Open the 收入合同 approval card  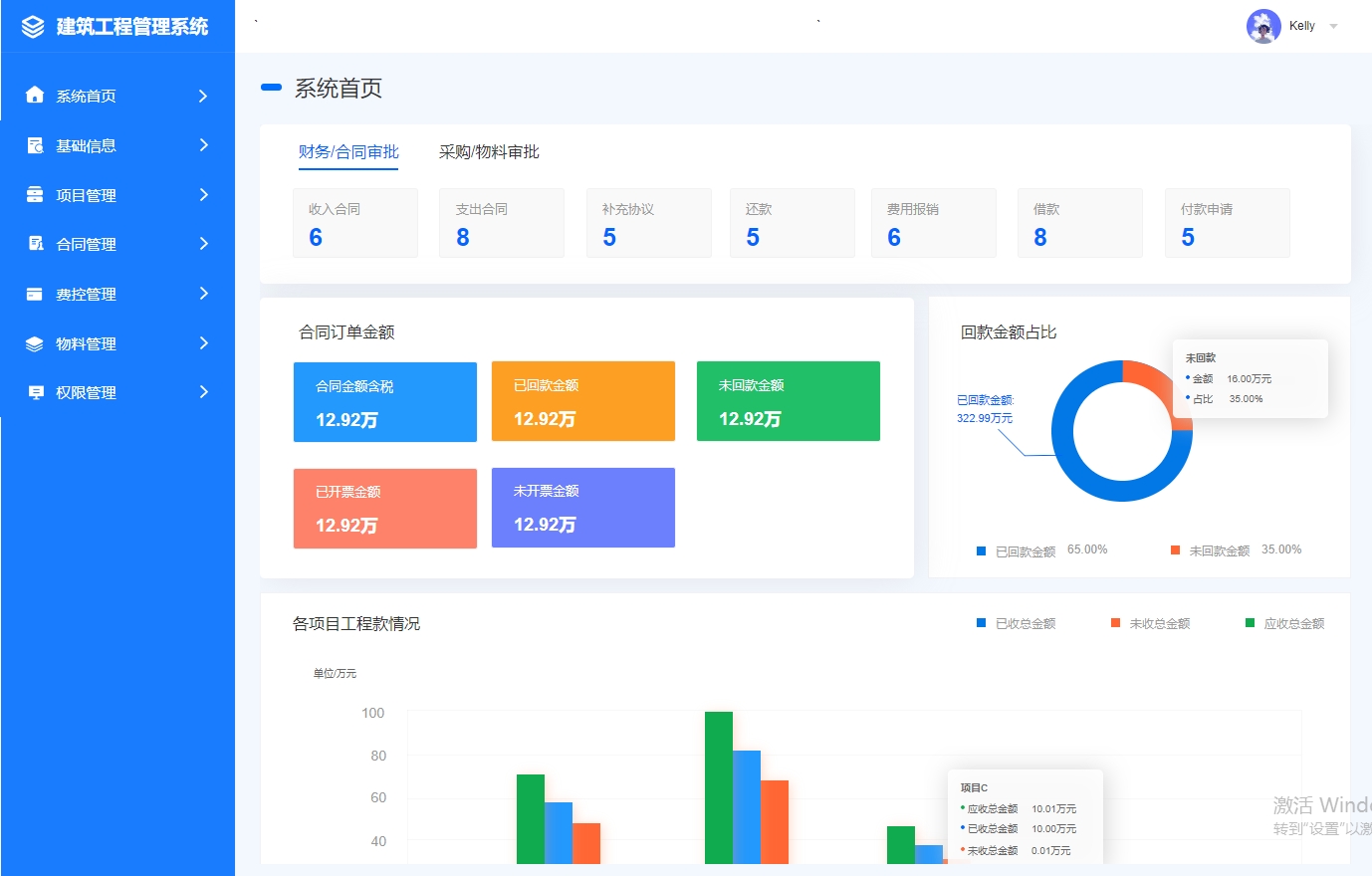pyautogui.click(x=355, y=223)
